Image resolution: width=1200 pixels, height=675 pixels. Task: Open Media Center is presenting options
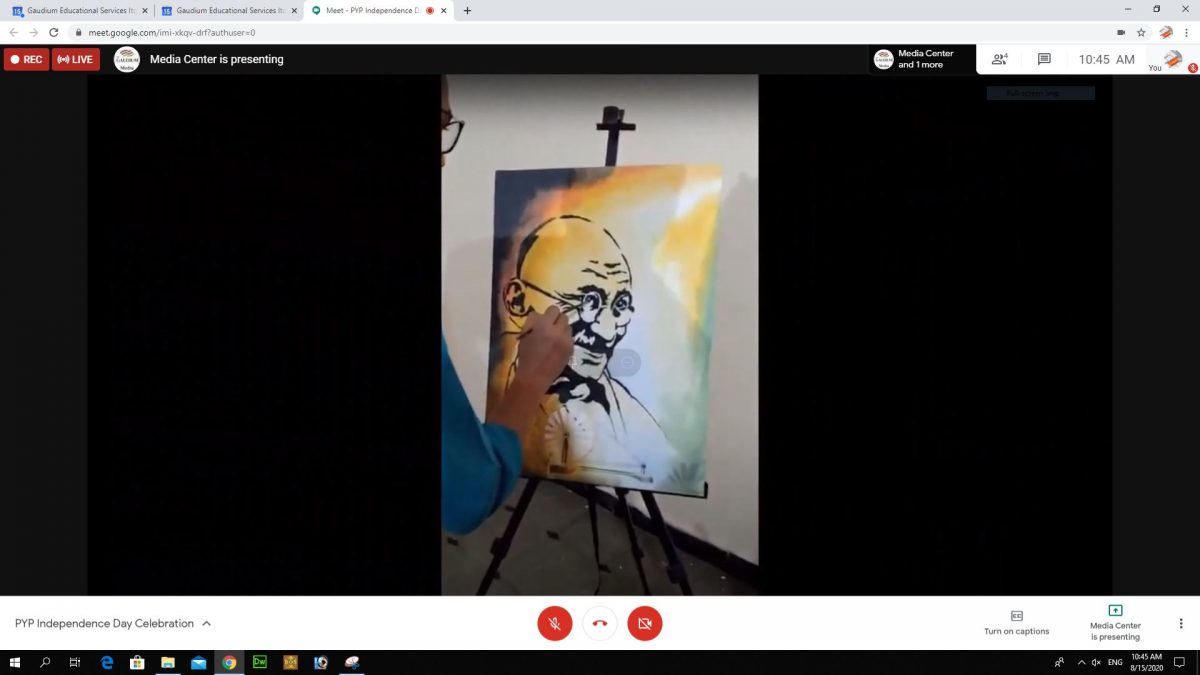point(1115,623)
